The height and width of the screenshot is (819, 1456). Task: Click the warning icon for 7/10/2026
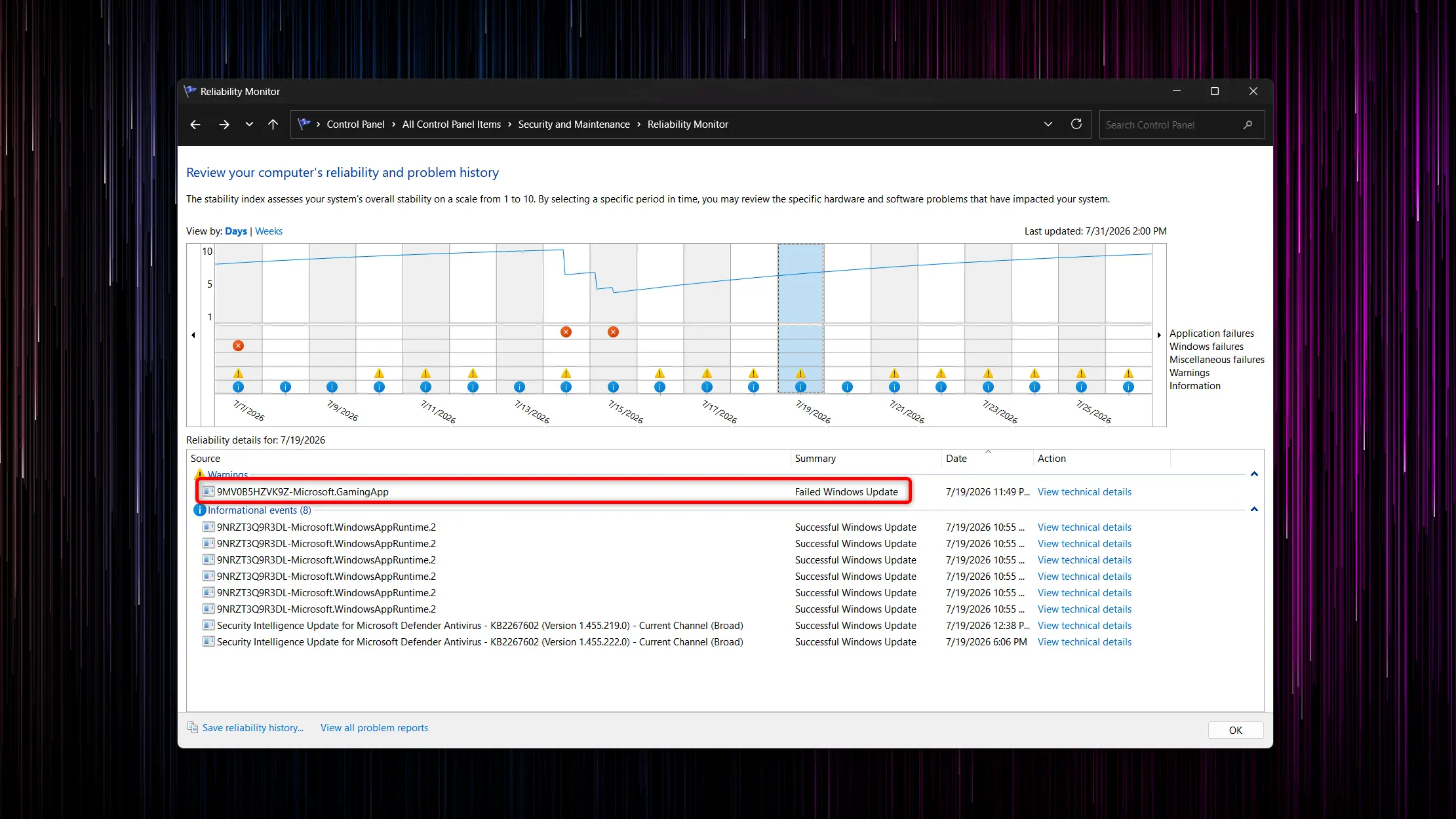(x=379, y=373)
